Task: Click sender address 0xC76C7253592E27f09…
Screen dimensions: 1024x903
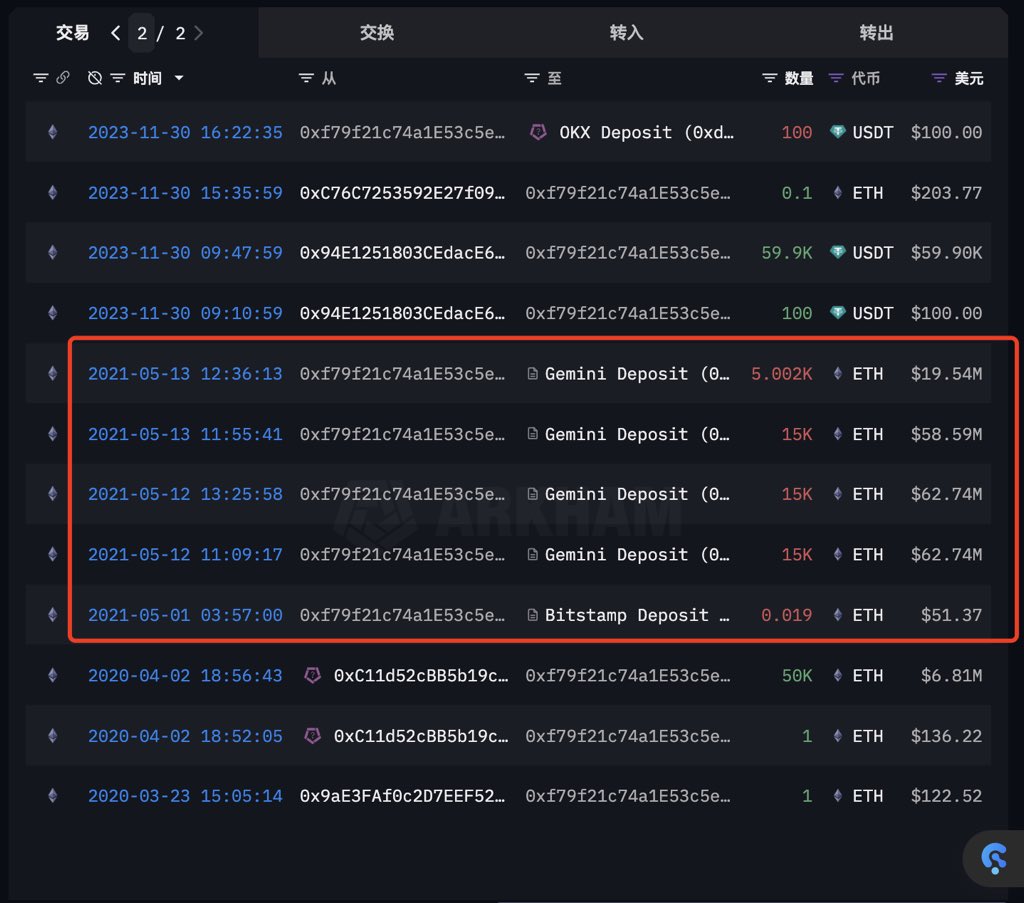Action: (402, 193)
